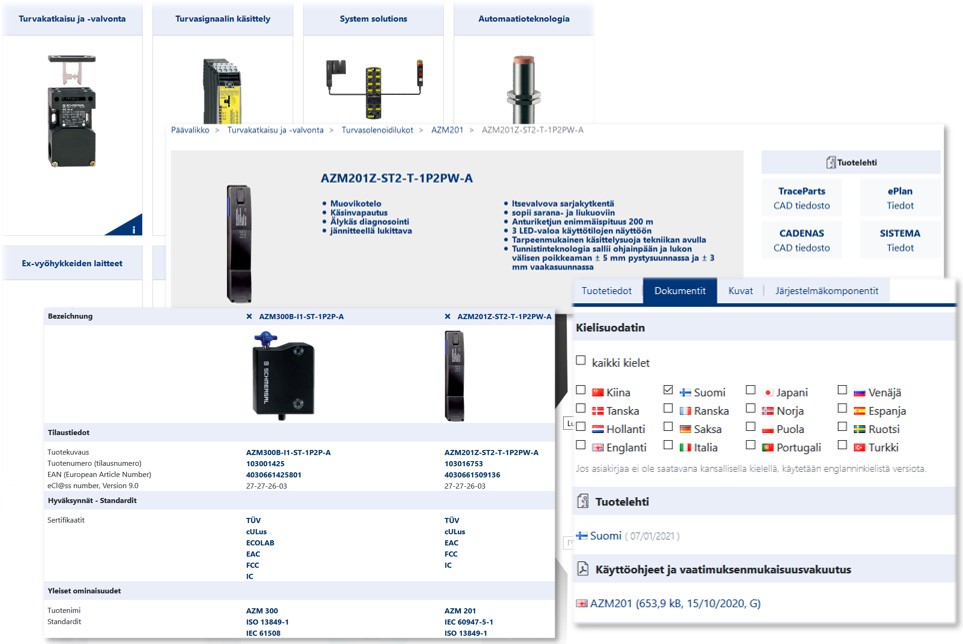
Task: Click the product number 103001425
Action: [x=265, y=464]
